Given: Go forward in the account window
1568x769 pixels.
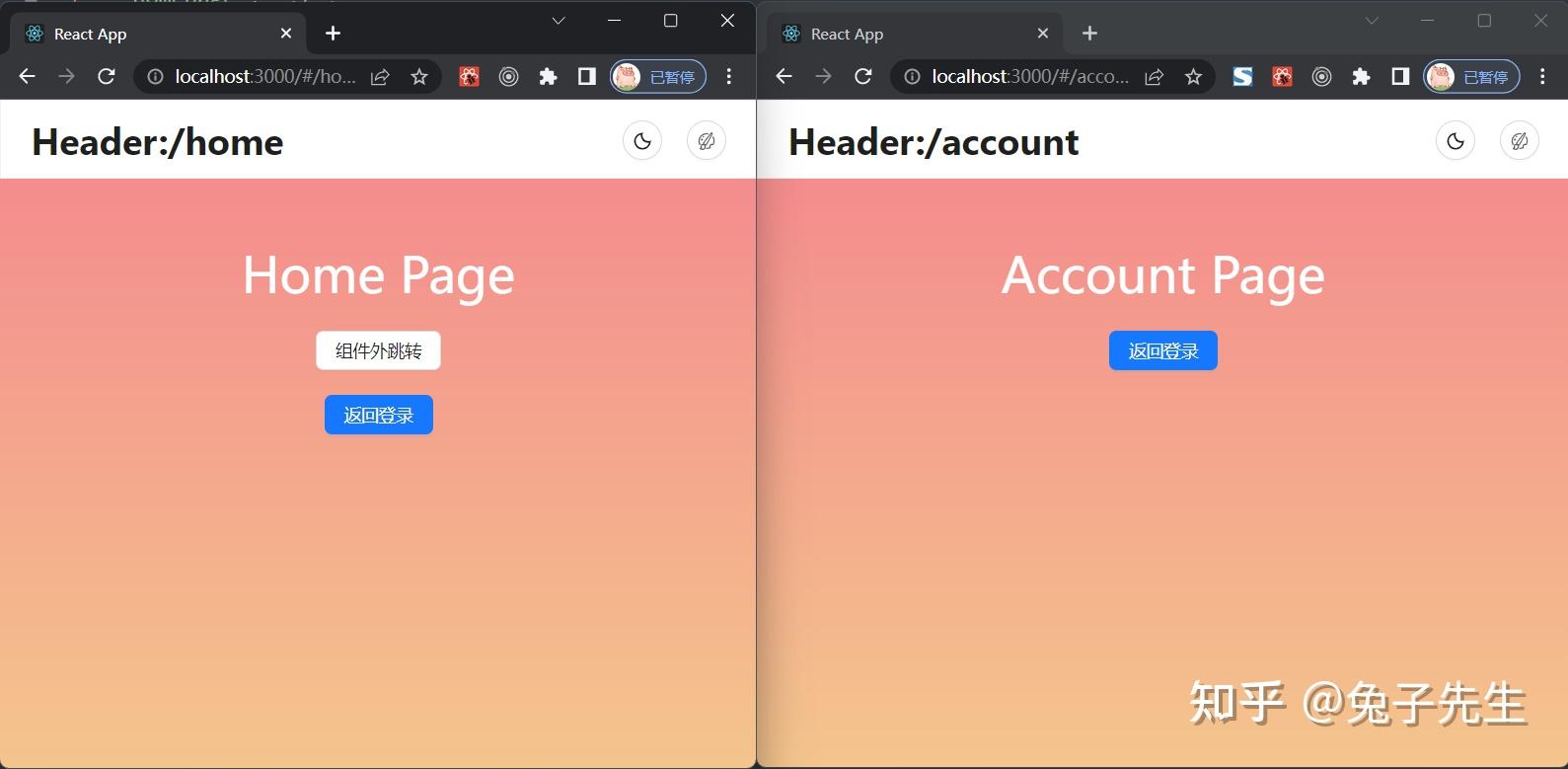Looking at the screenshot, I should click(x=823, y=76).
